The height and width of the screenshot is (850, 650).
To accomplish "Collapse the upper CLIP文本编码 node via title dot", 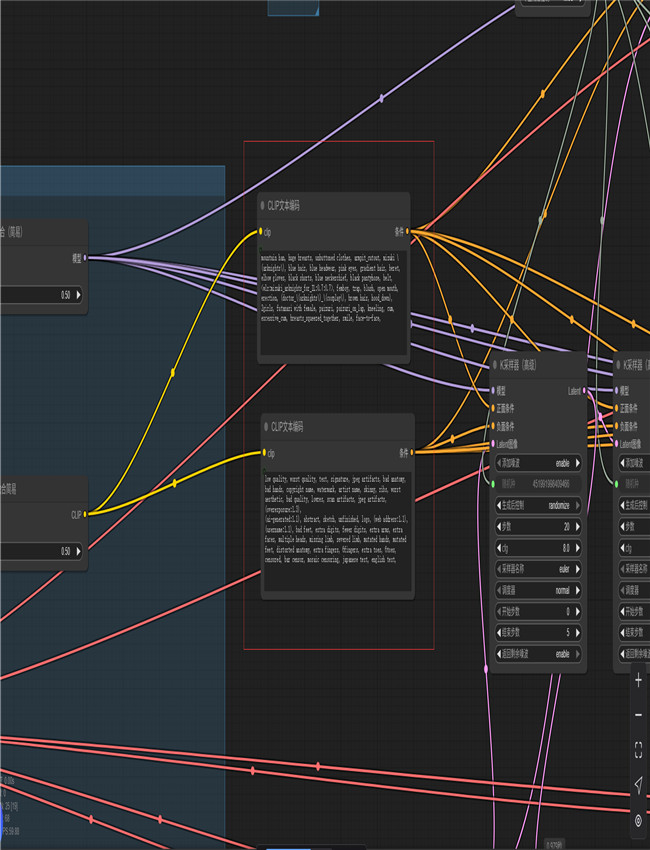I will [263, 205].
